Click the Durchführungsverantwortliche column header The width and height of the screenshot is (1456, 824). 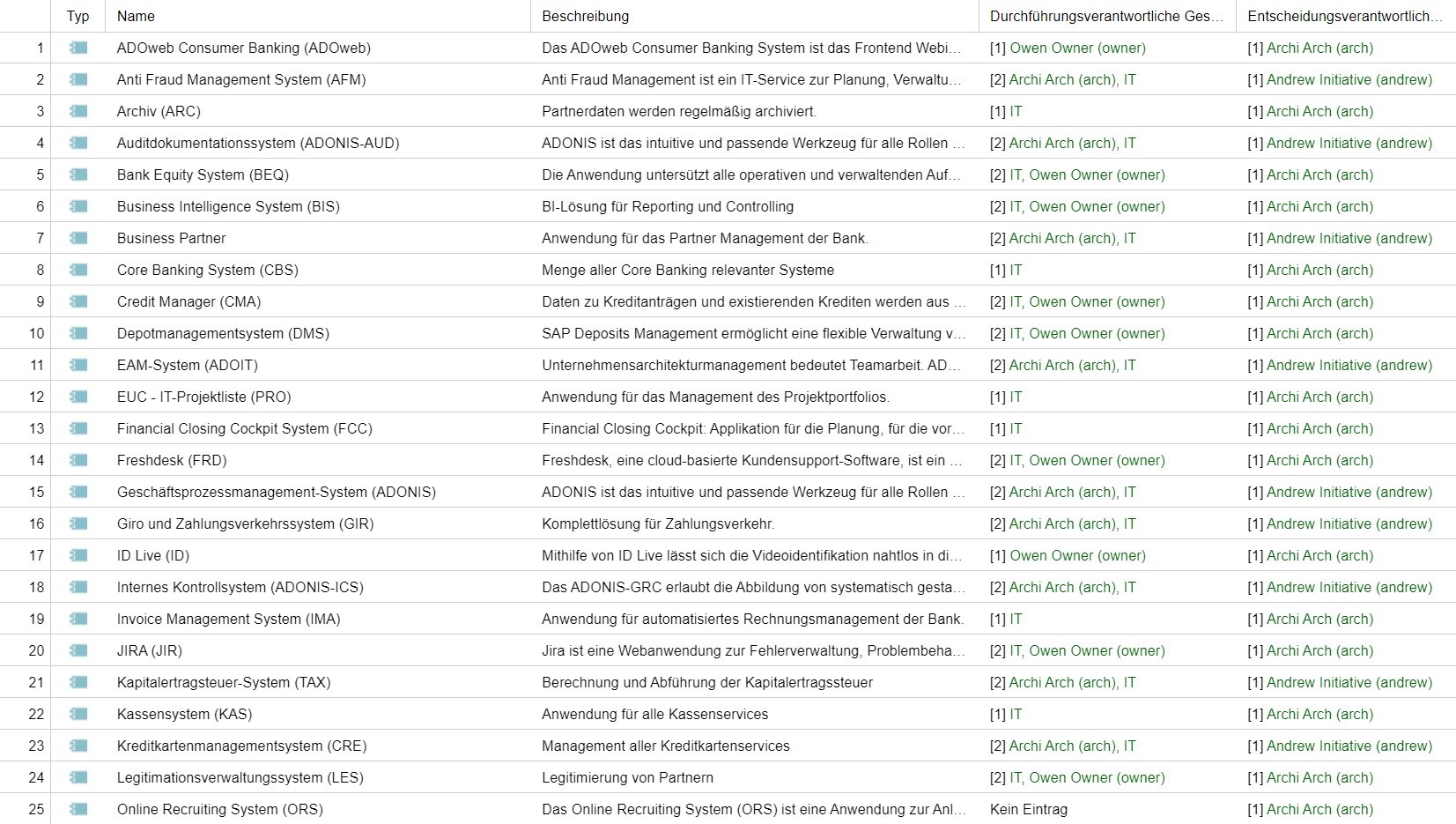pyautogui.click(x=1106, y=16)
